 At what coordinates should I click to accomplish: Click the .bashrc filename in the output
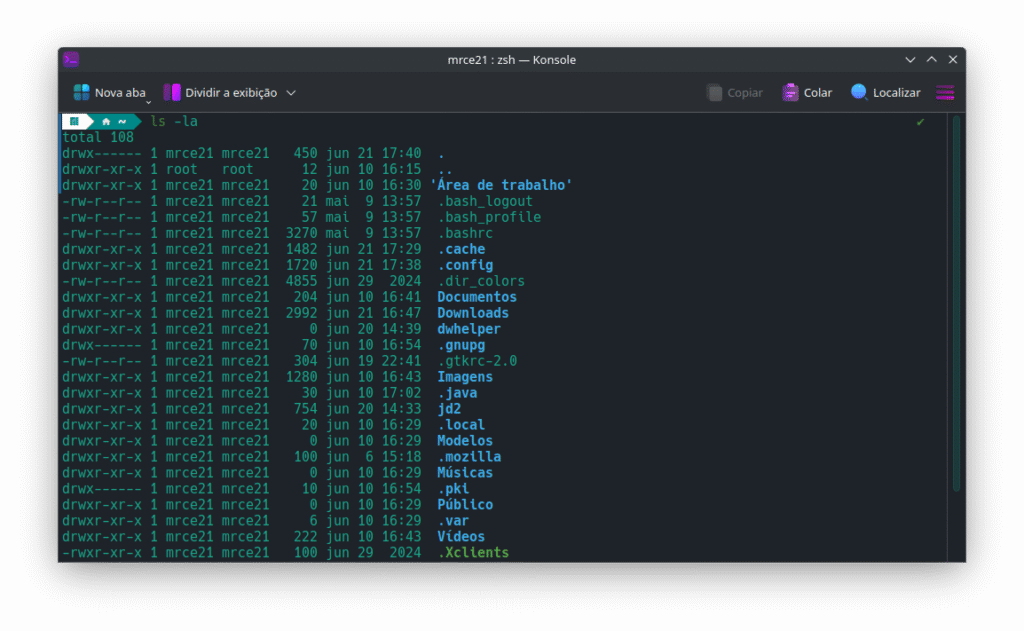[x=465, y=232]
